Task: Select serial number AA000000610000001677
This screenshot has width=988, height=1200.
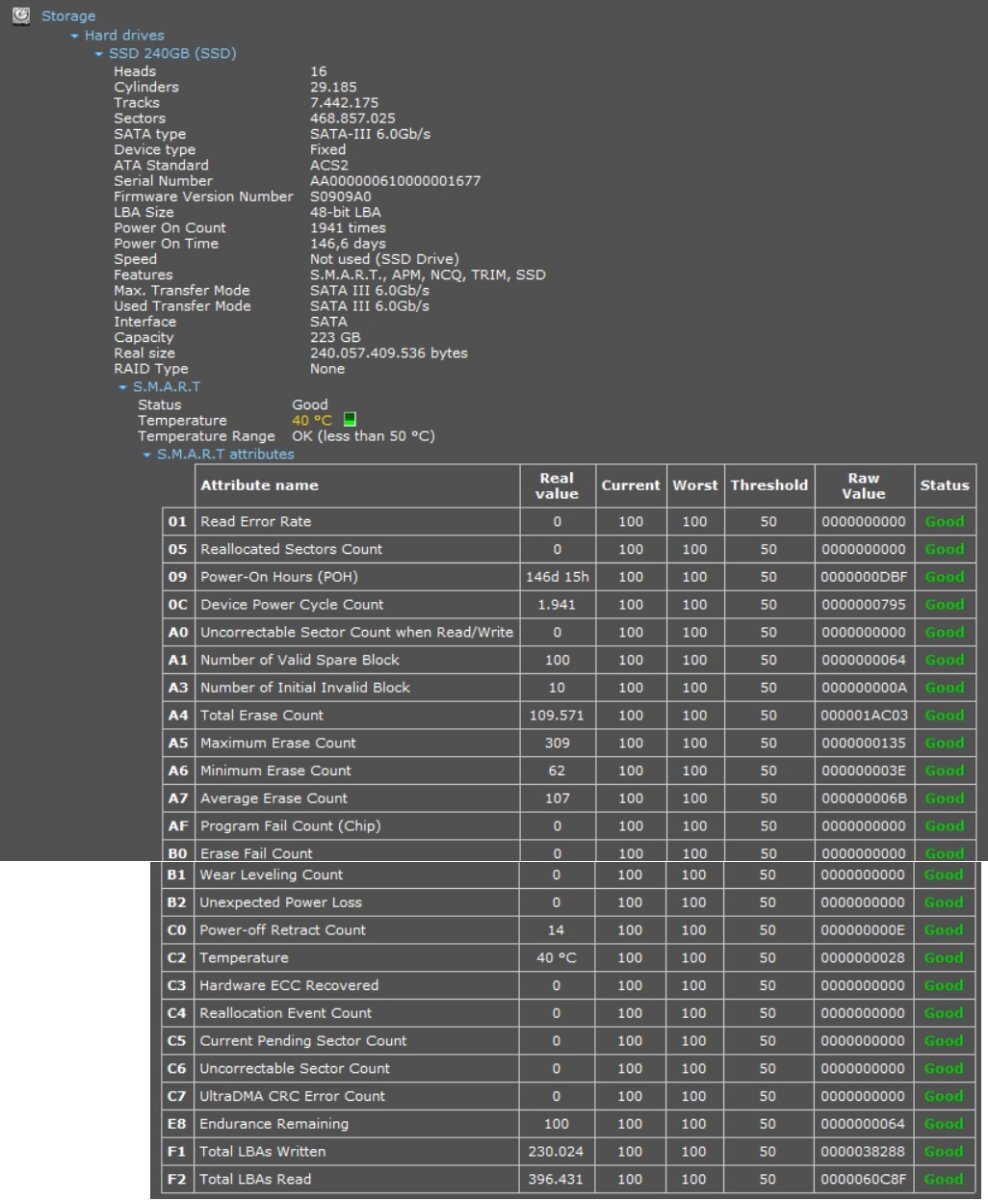Action: pyautogui.click(x=396, y=181)
